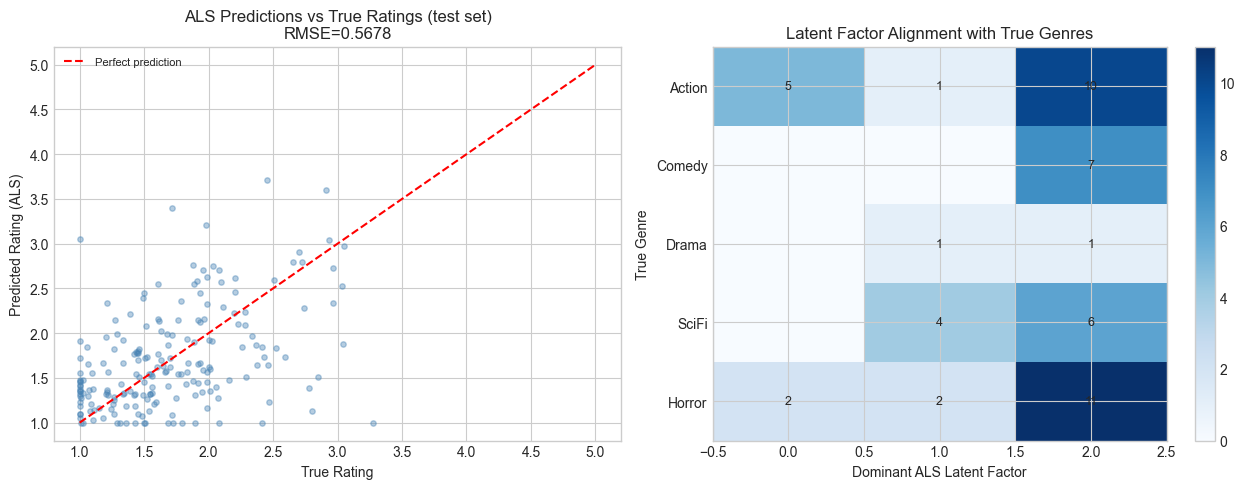1244x489 pixels.
Task: Select the 'SciFi' genre tick label
Action: tap(689, 323)
